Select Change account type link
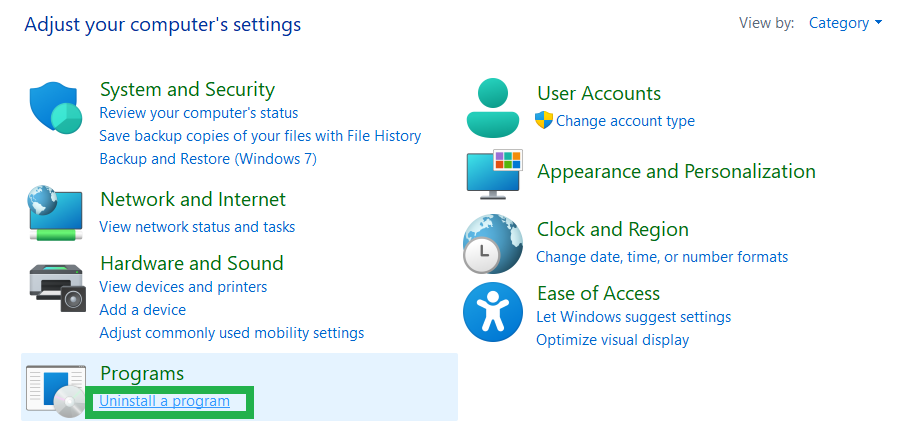Viewport: 915px width, 444px height. 625,121
